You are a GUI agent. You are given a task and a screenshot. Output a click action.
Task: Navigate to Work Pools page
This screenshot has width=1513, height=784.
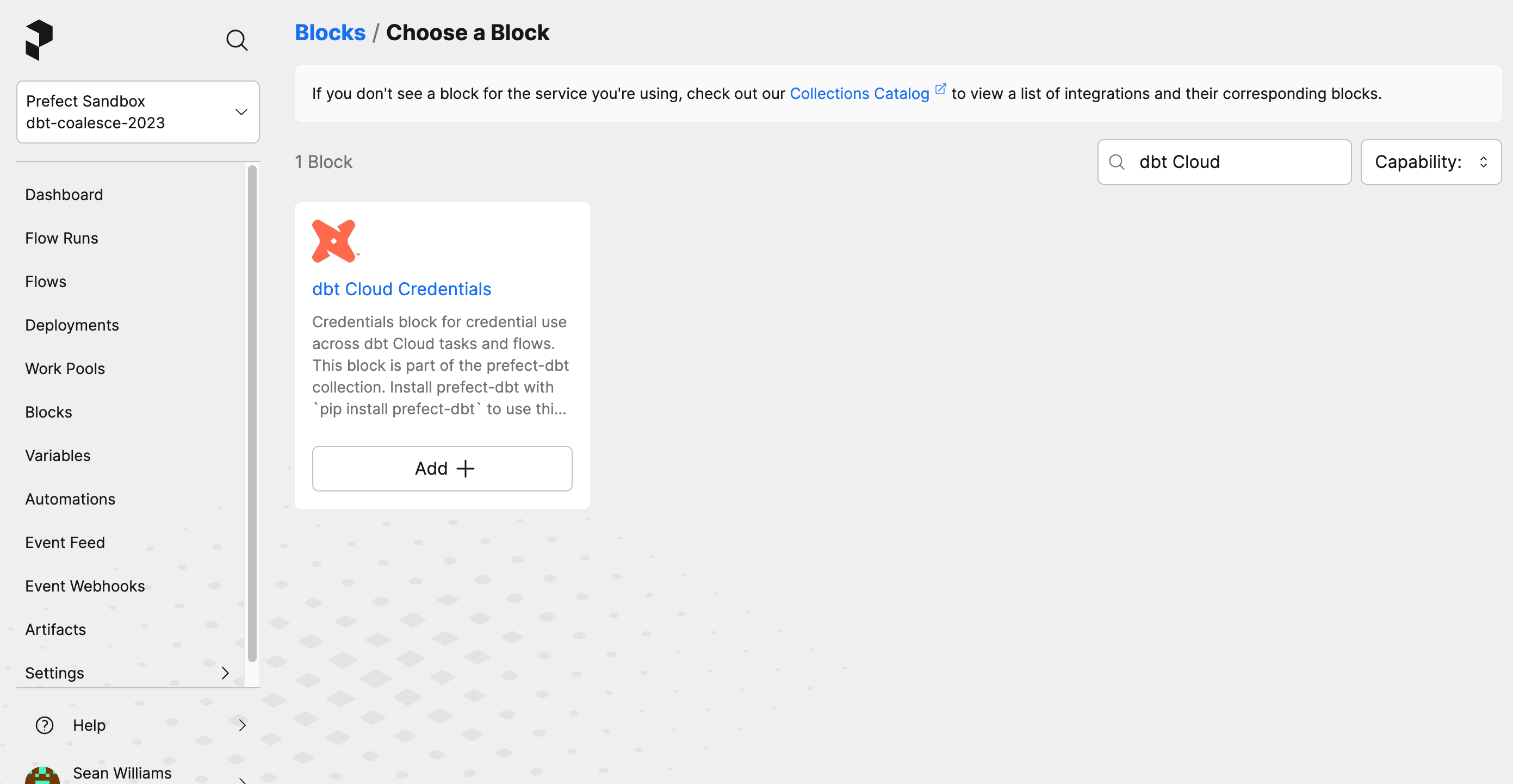(65, 368)
